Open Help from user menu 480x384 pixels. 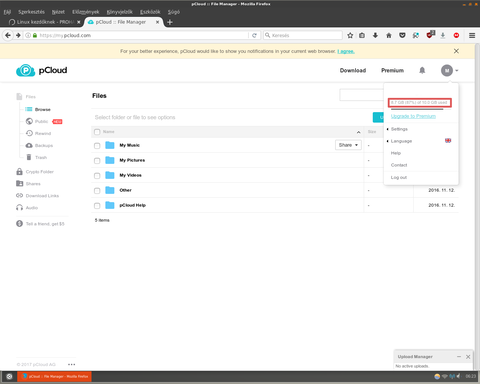tap(396, 153)
